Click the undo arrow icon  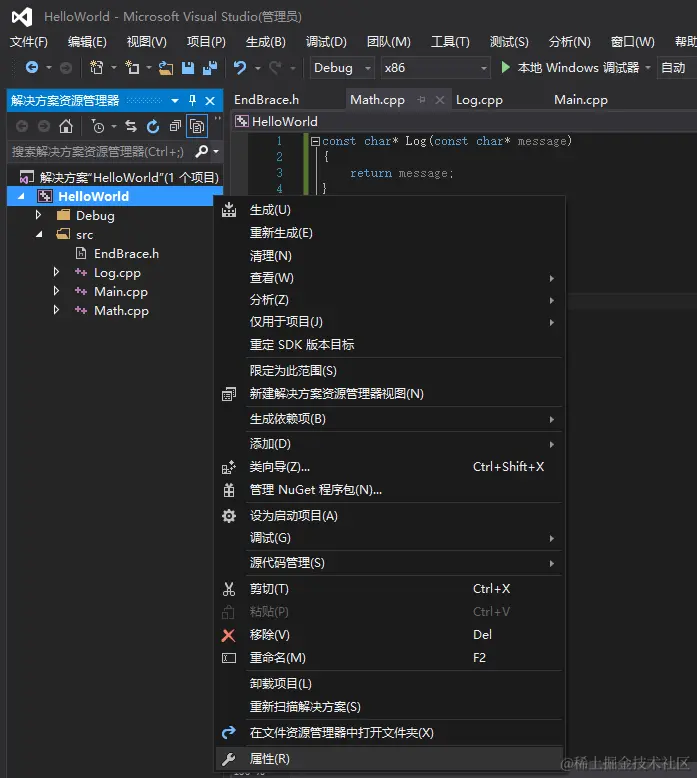point(240,67)
